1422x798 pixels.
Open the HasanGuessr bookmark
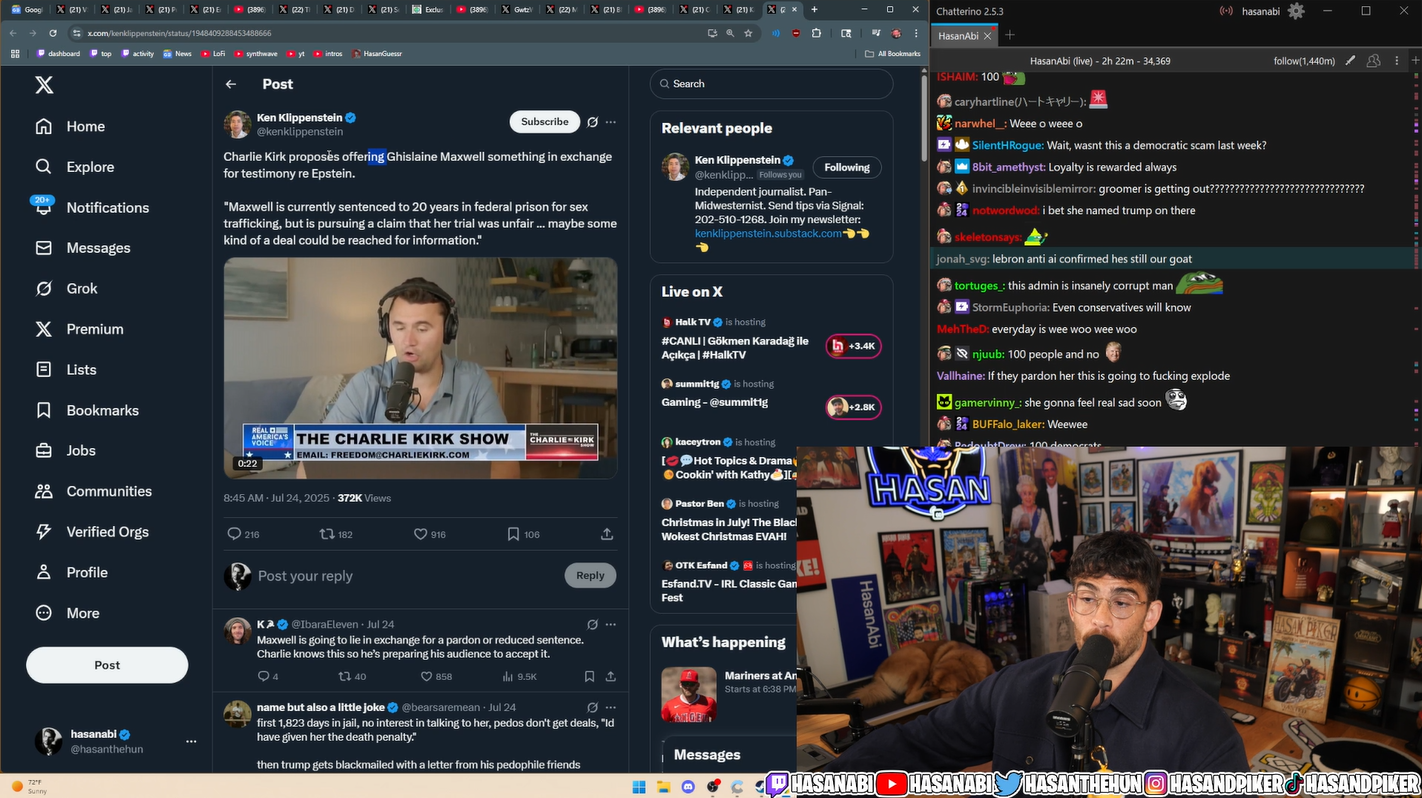point(377,53)
